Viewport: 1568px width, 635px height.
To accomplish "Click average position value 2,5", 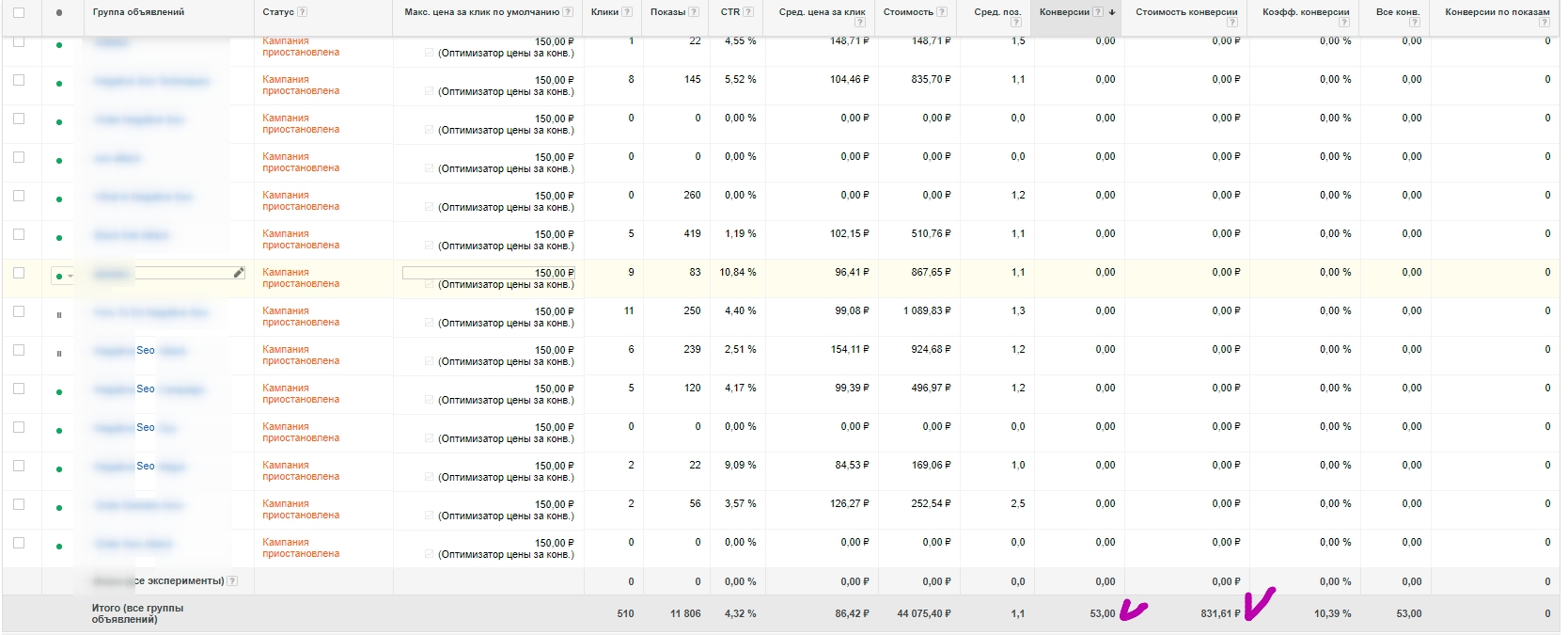I will click(1018, 504).
